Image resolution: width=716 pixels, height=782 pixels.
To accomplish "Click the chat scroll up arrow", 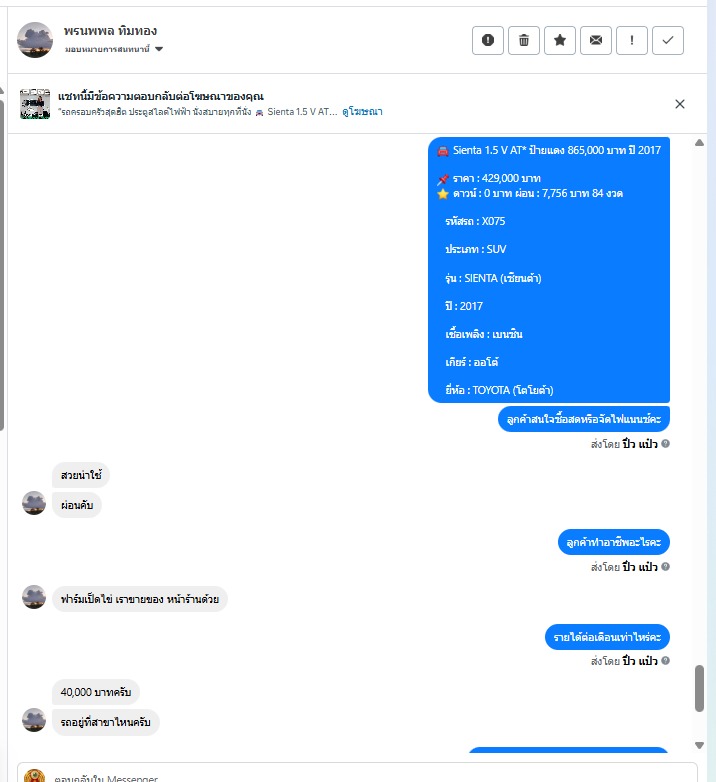I will (699, 143).
